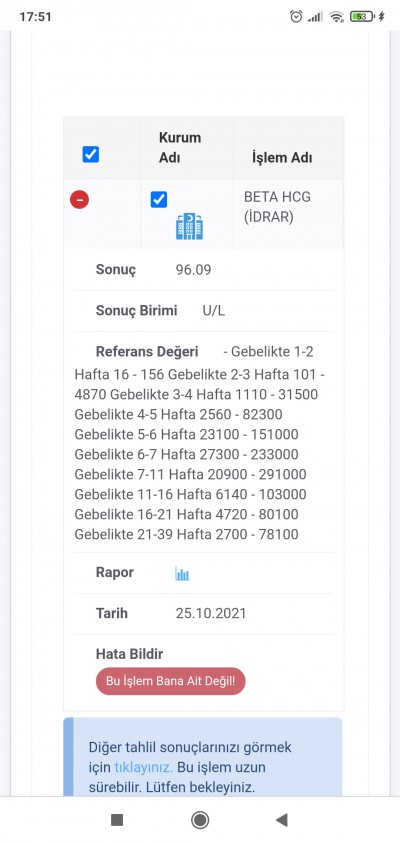Tap the İşlem Adı column header
The image size is (400, 844).
click(282, 158)
